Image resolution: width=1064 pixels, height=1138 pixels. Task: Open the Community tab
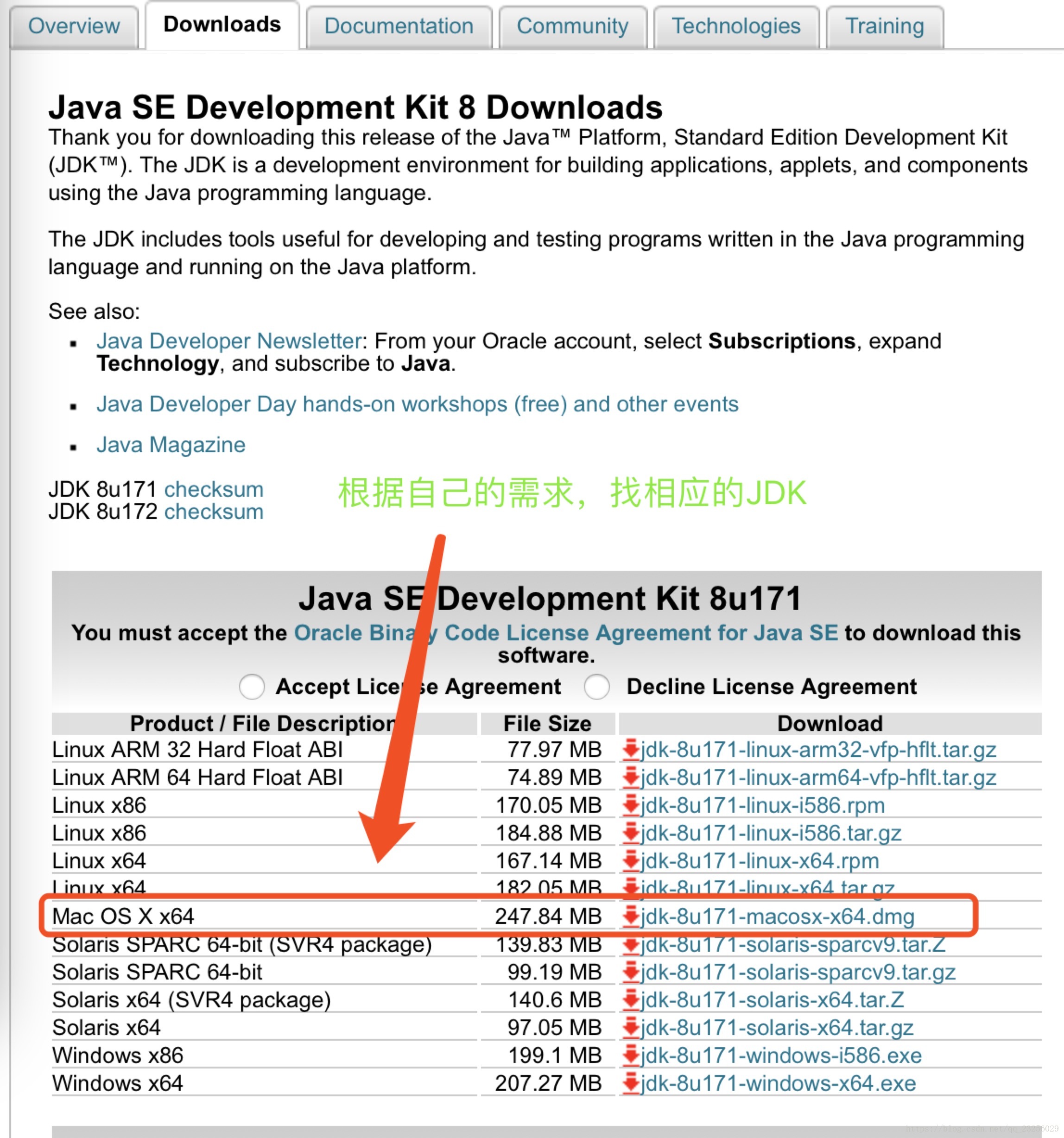[572, 26]
